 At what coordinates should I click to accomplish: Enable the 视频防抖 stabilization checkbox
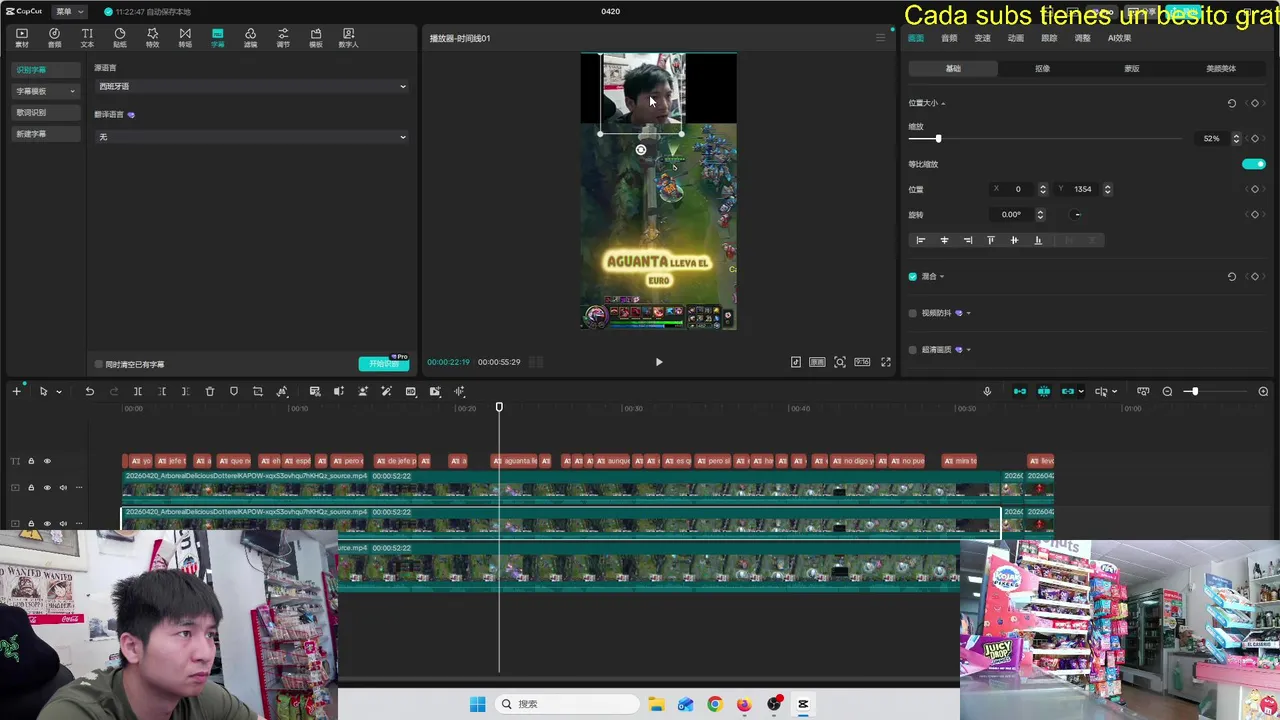click(912, 313)
